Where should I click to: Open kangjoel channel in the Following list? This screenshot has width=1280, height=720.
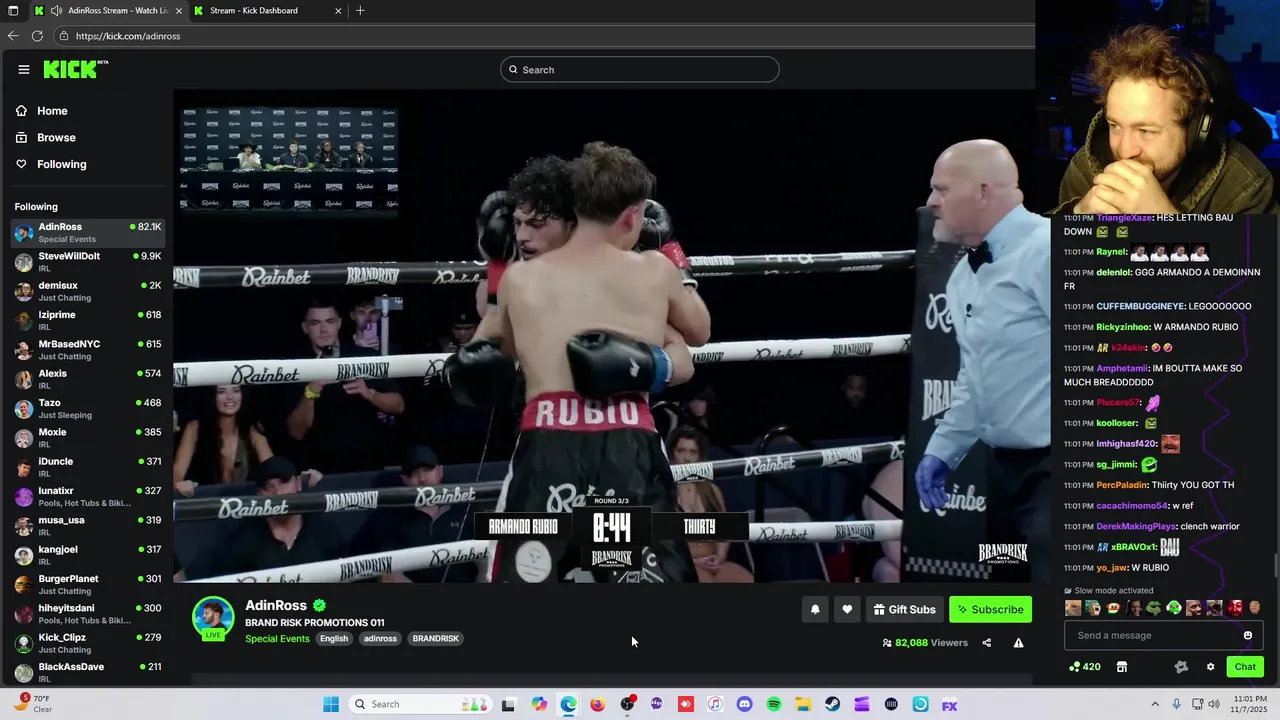(x=88, y=555)
